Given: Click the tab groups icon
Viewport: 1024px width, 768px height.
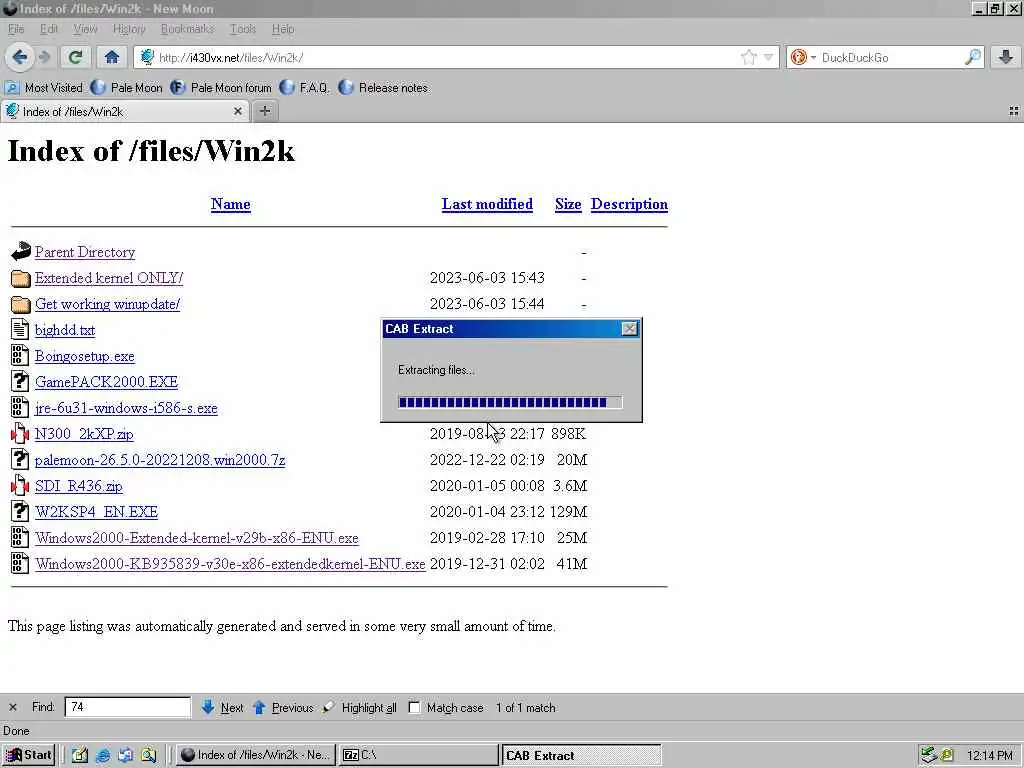Looking at the screenshot, I should [x=1014, y=112].
